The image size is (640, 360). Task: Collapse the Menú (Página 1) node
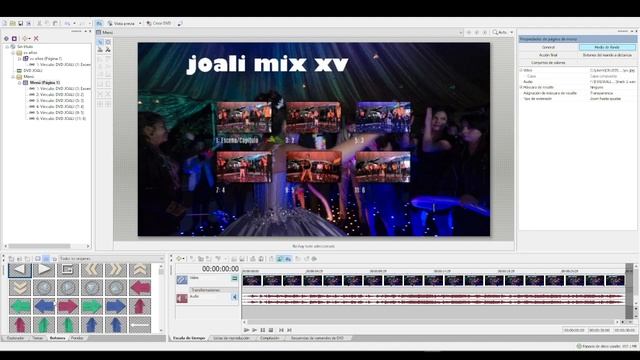click(19, 82)
